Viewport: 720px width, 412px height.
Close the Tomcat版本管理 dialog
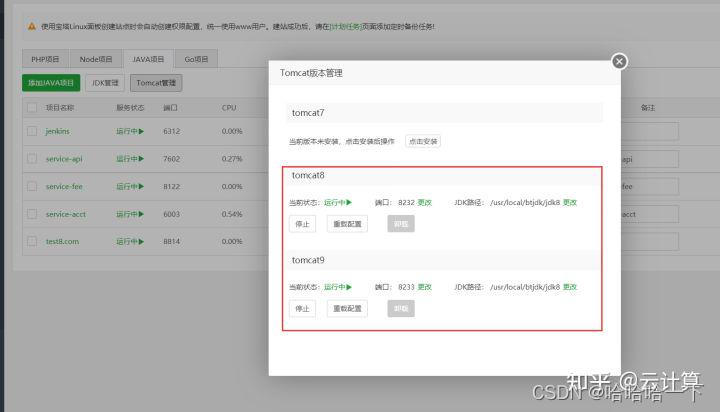pyautogui.click(x=619, y=61)
